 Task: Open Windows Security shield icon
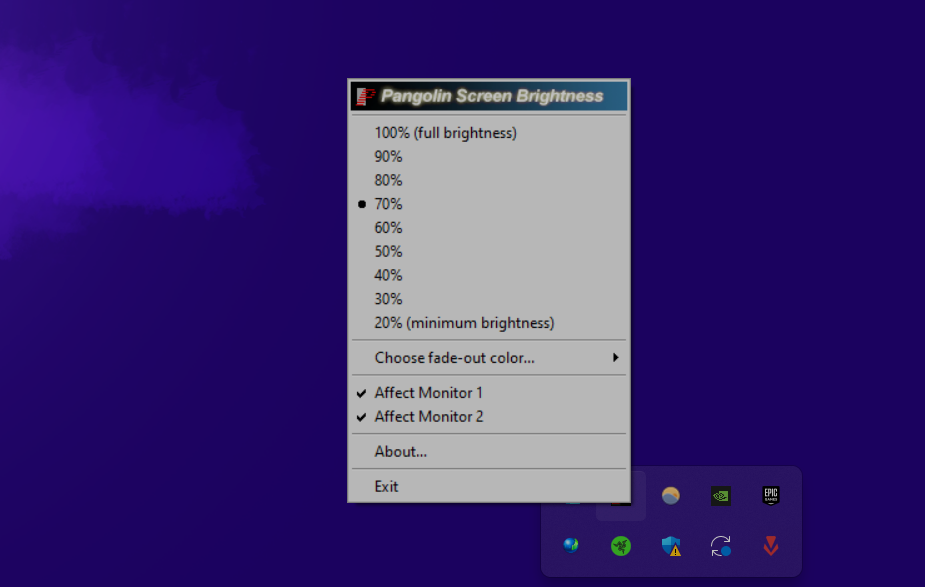point(671,546)
